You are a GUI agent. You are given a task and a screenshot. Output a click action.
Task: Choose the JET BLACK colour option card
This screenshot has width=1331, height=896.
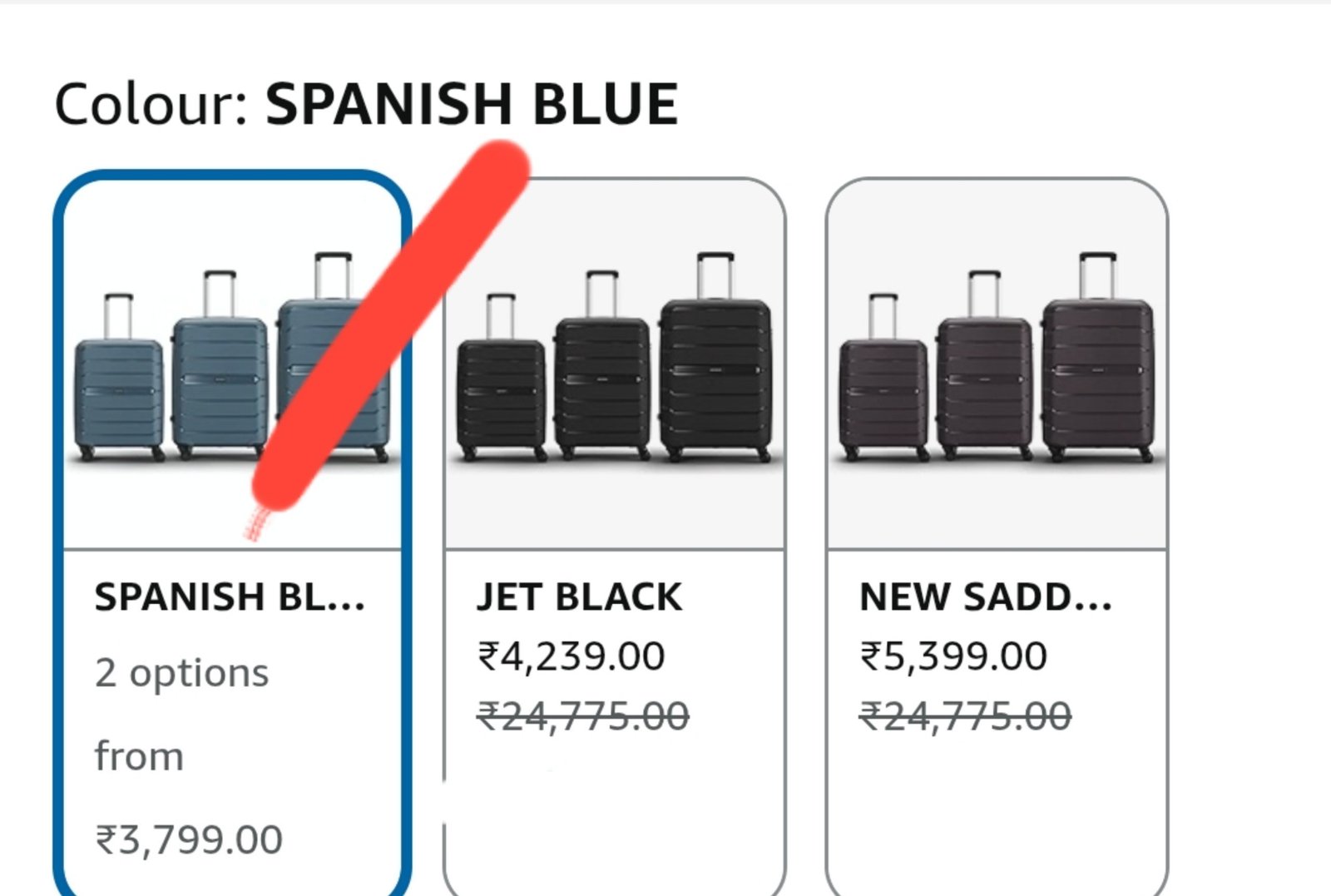tap(615, 537)
